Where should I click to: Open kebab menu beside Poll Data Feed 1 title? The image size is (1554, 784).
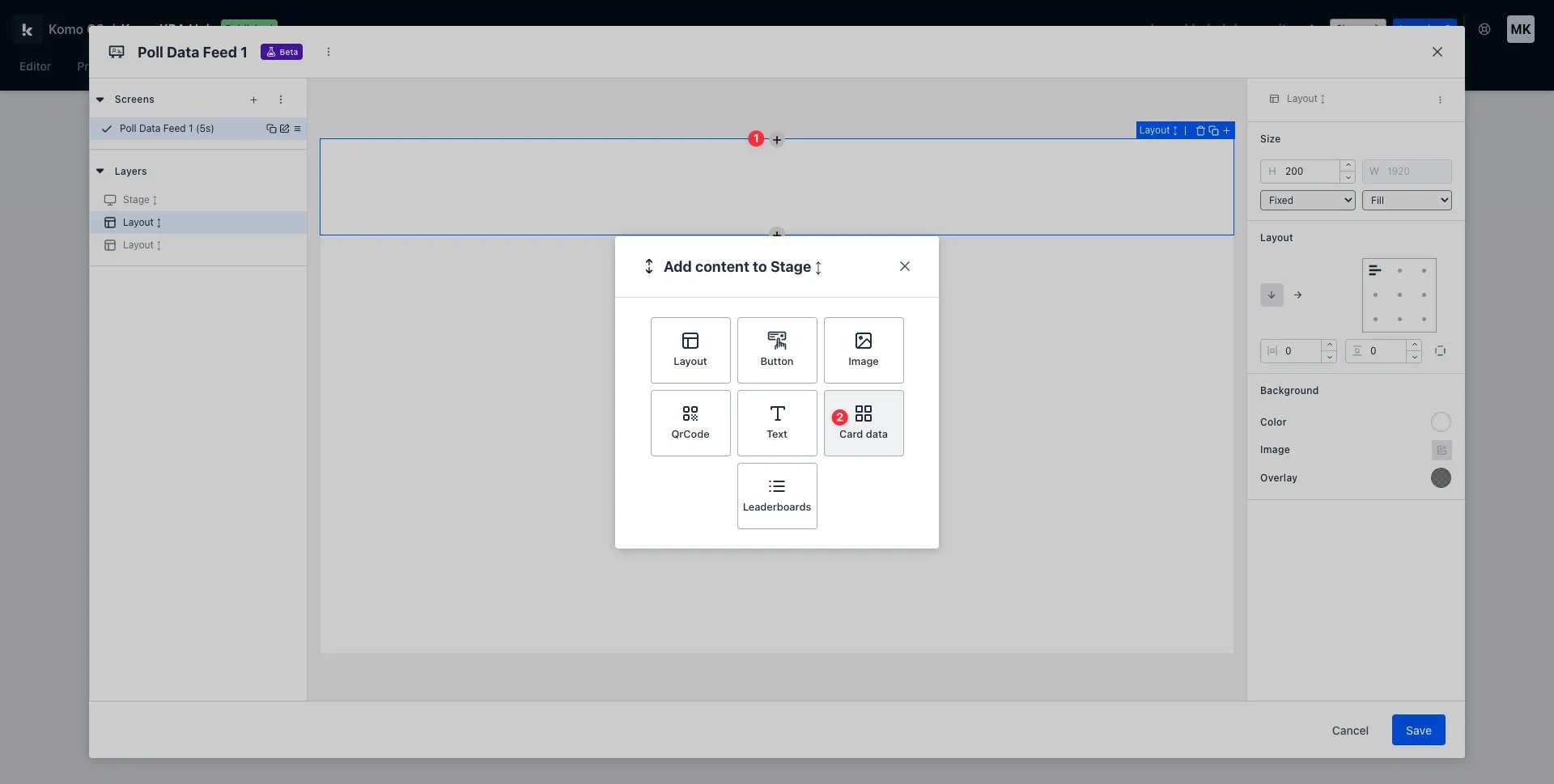point(328,52)
